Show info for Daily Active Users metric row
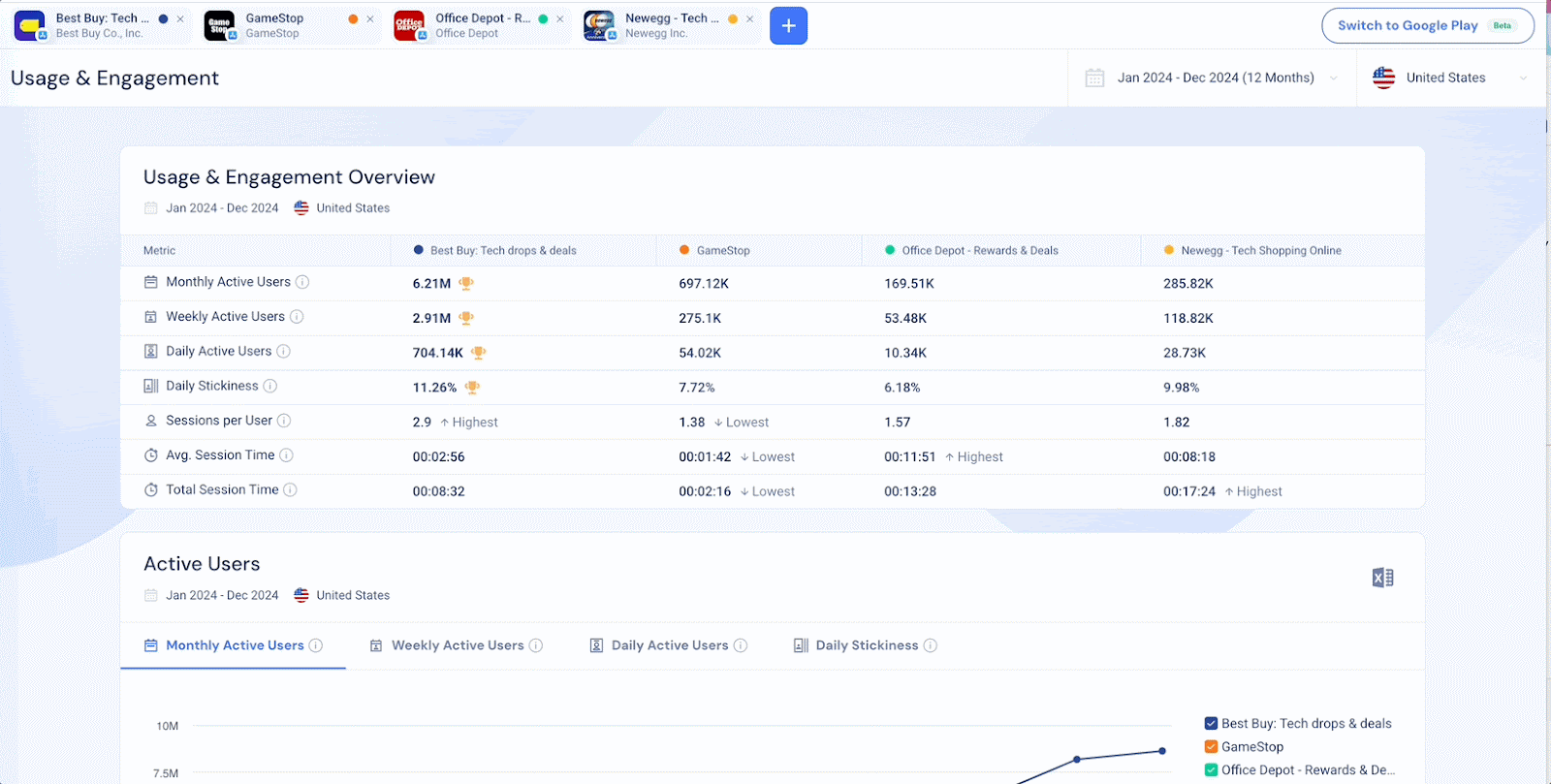The width and height of the screenshot is (1551, 784). 283,352
